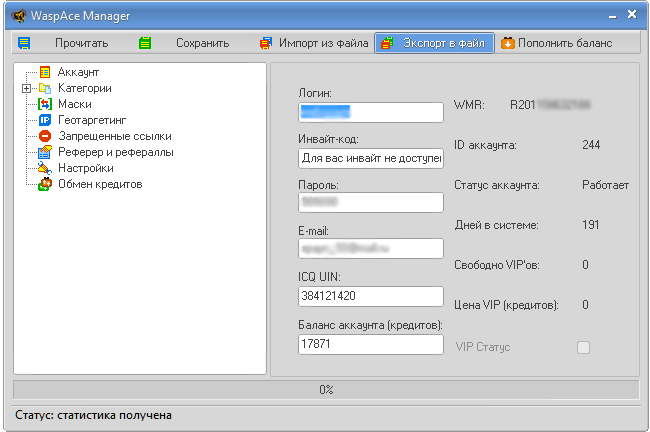Click the ICQ UIN field
This screenshot has height=432, width=650.
[370, 296]
